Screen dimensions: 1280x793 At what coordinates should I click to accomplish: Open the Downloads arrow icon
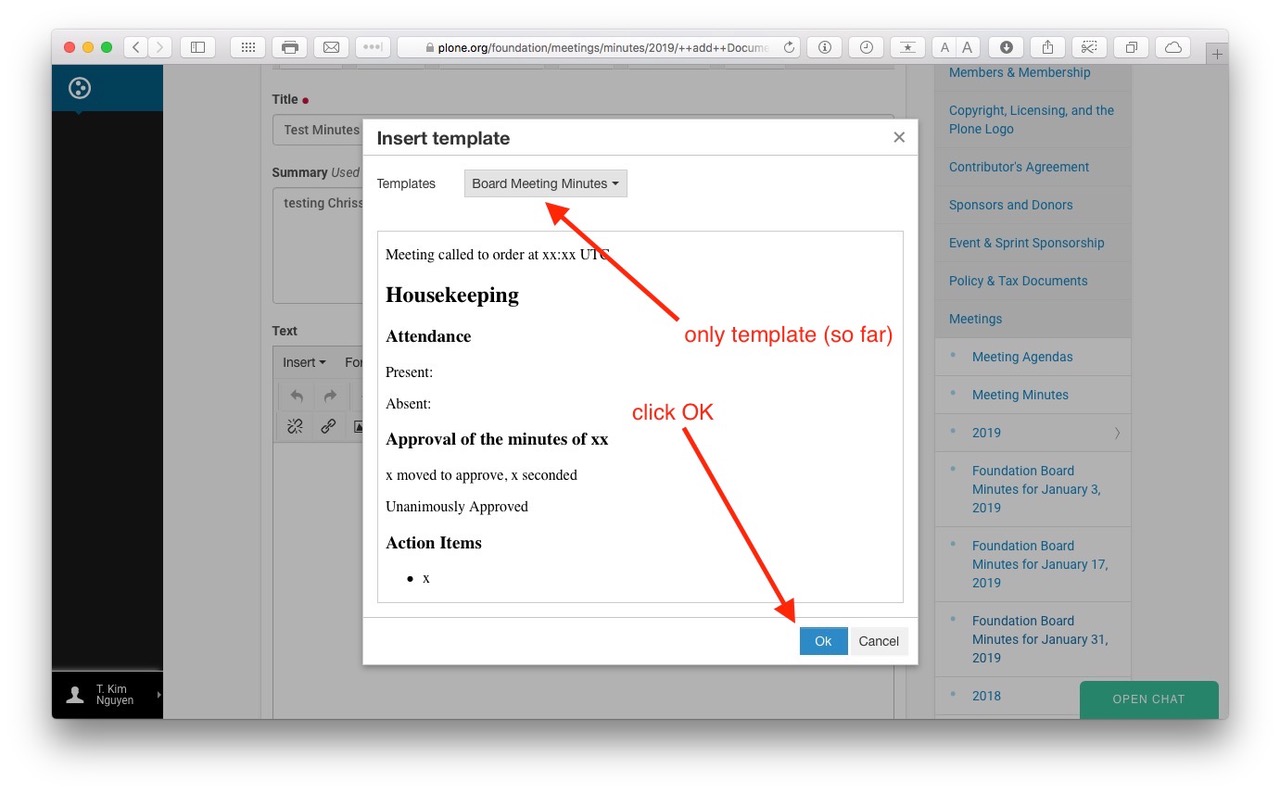(1006, 47)
